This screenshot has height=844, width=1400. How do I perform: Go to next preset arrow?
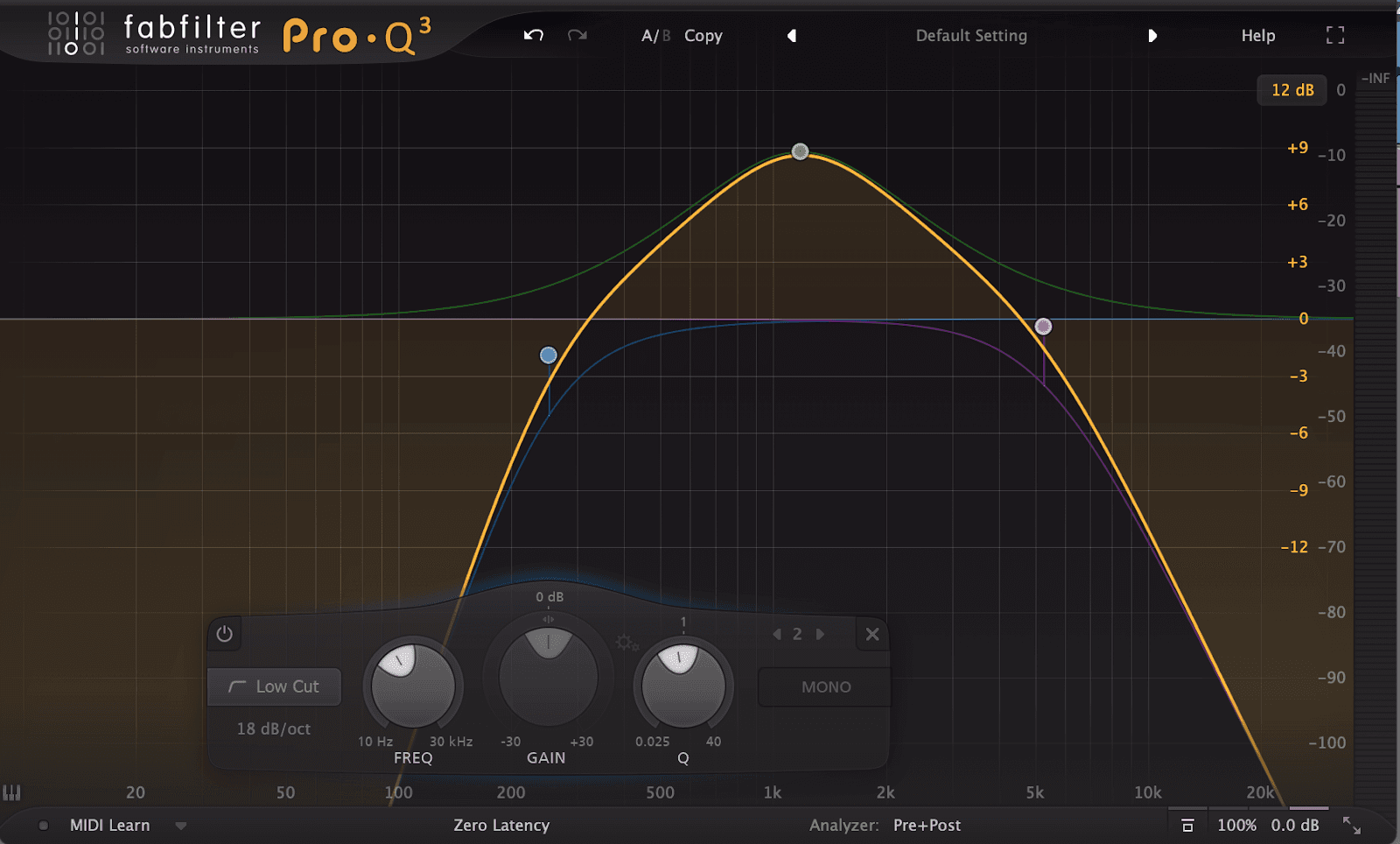coord(1152,36)
